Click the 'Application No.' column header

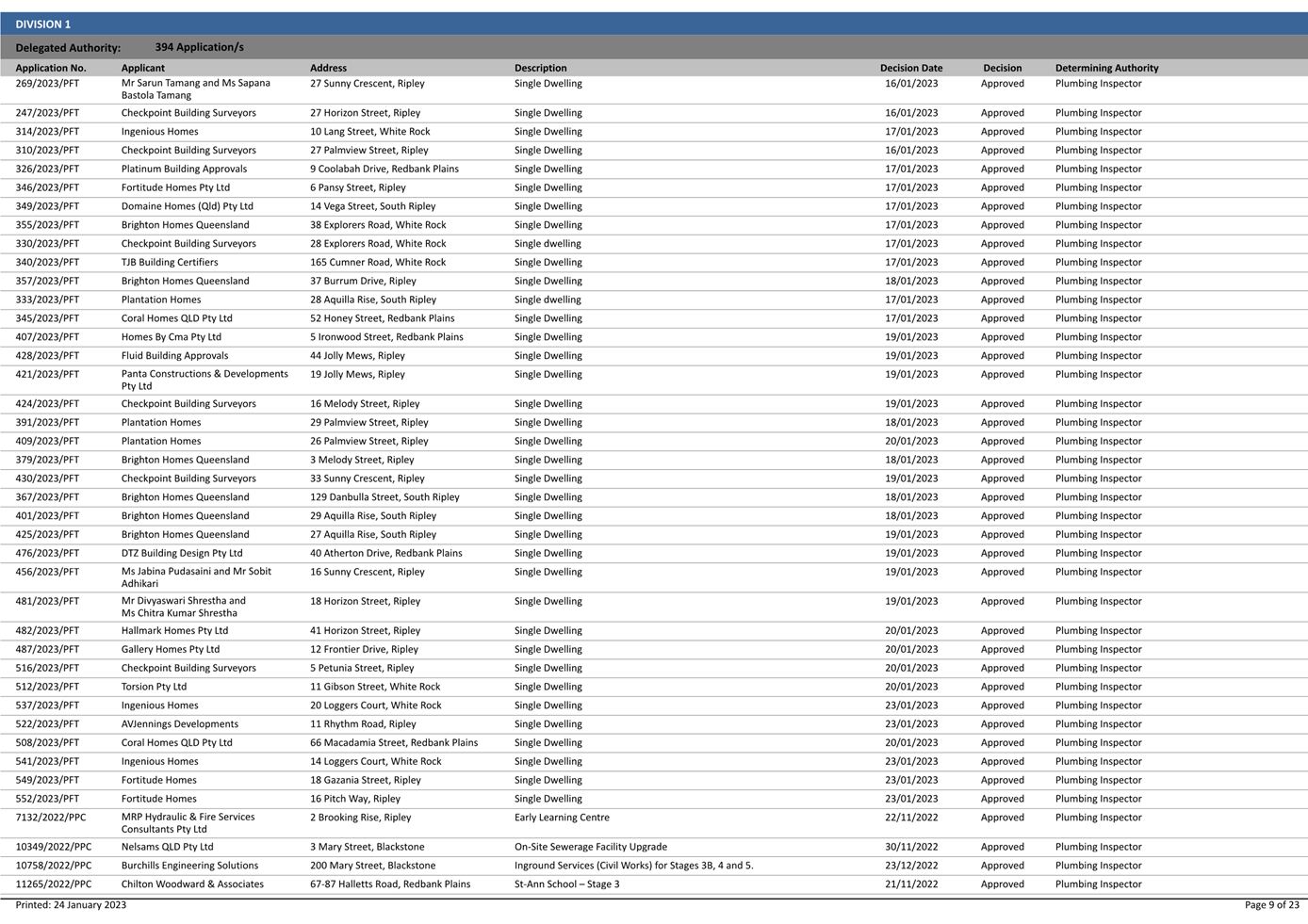tap(51, 68)
